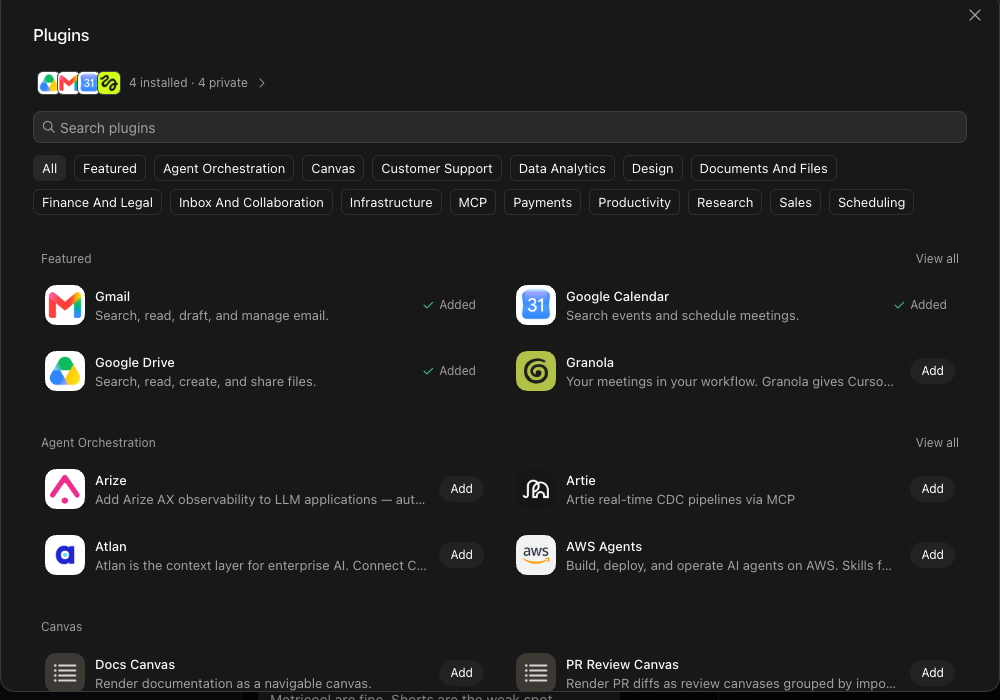Image resolution: width=1000 pixels, height=700 pixels.
Task: Filter by Data Analytics
Action: pyautogui.click(x=562, y=168)
